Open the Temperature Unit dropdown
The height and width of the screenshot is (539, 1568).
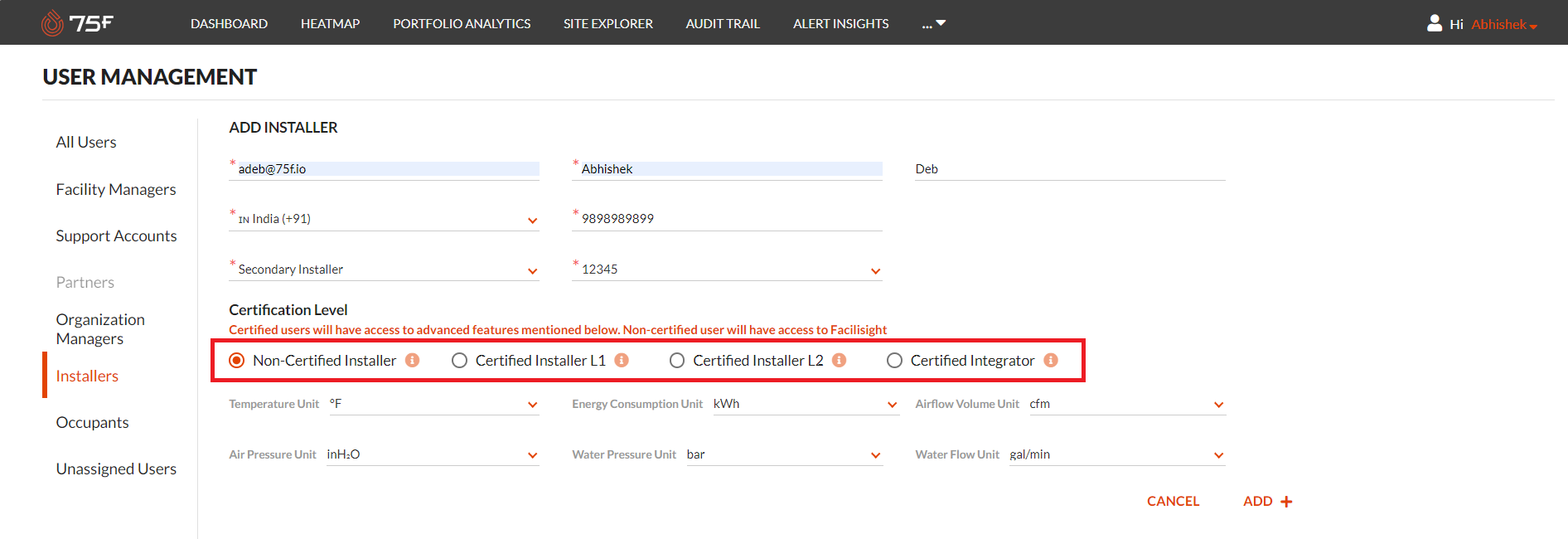click(434, 405)
